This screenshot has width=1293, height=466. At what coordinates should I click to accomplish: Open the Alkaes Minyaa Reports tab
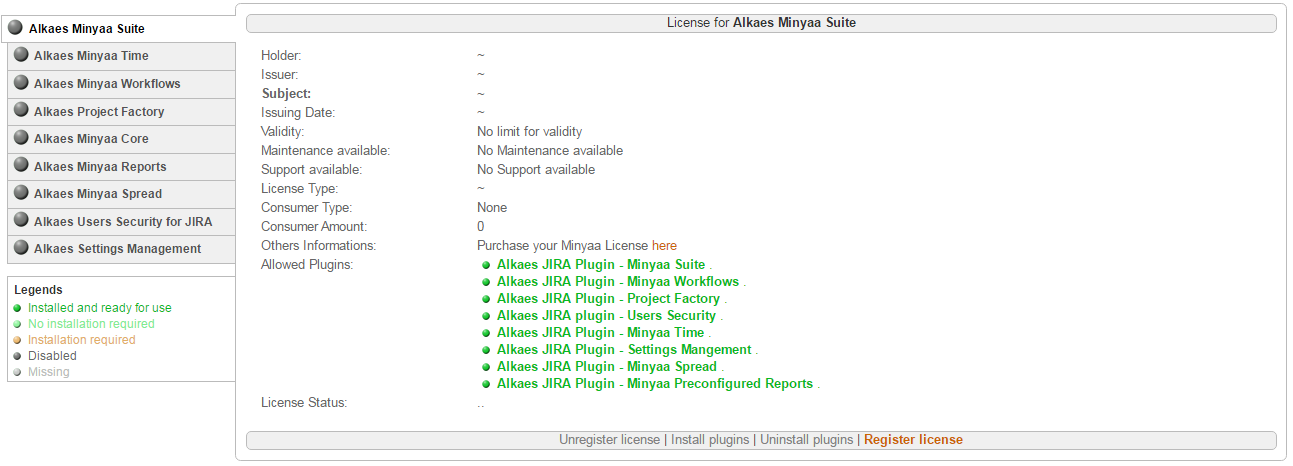[122, 166]
